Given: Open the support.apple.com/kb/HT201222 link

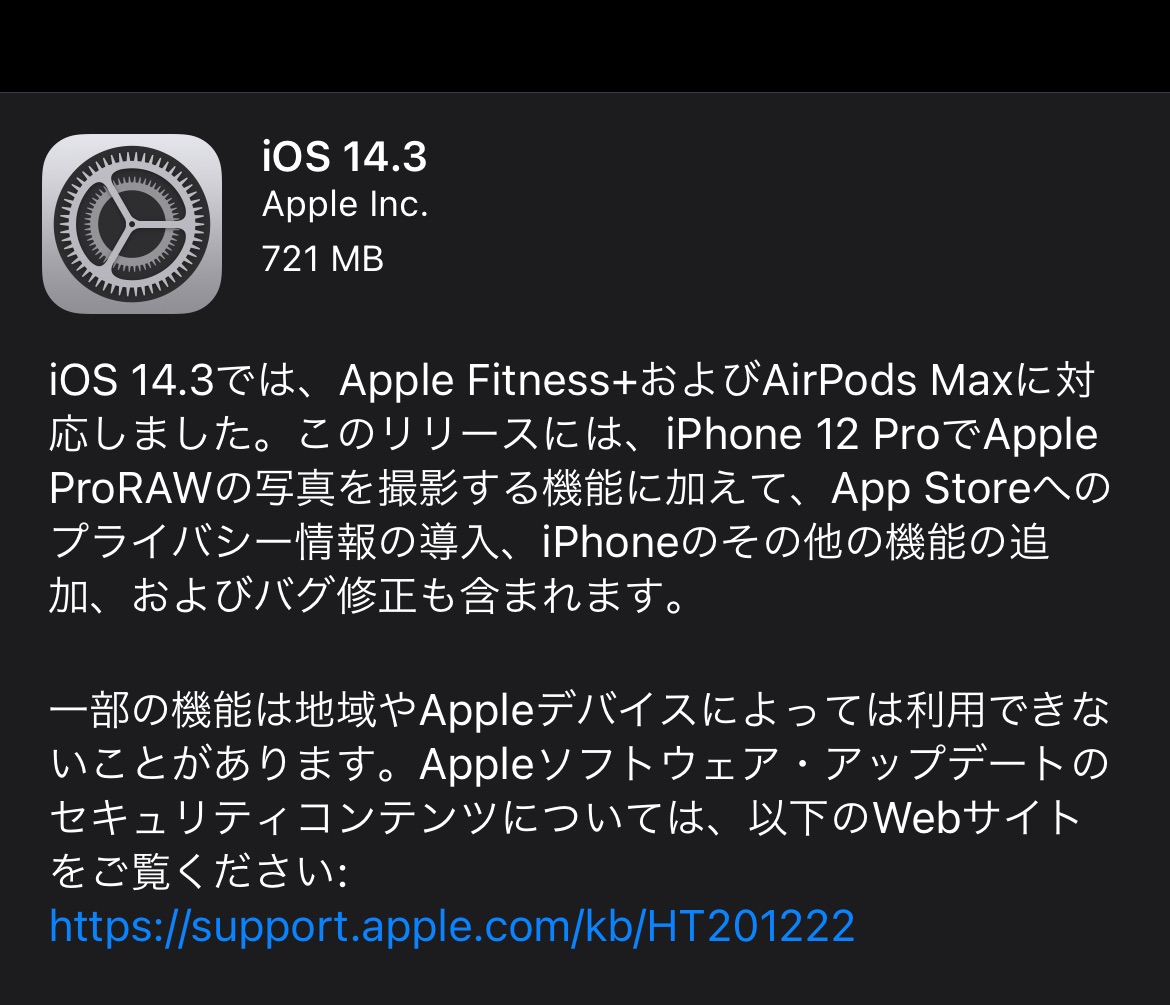Looking at the screenshot, I should point(452,926).
